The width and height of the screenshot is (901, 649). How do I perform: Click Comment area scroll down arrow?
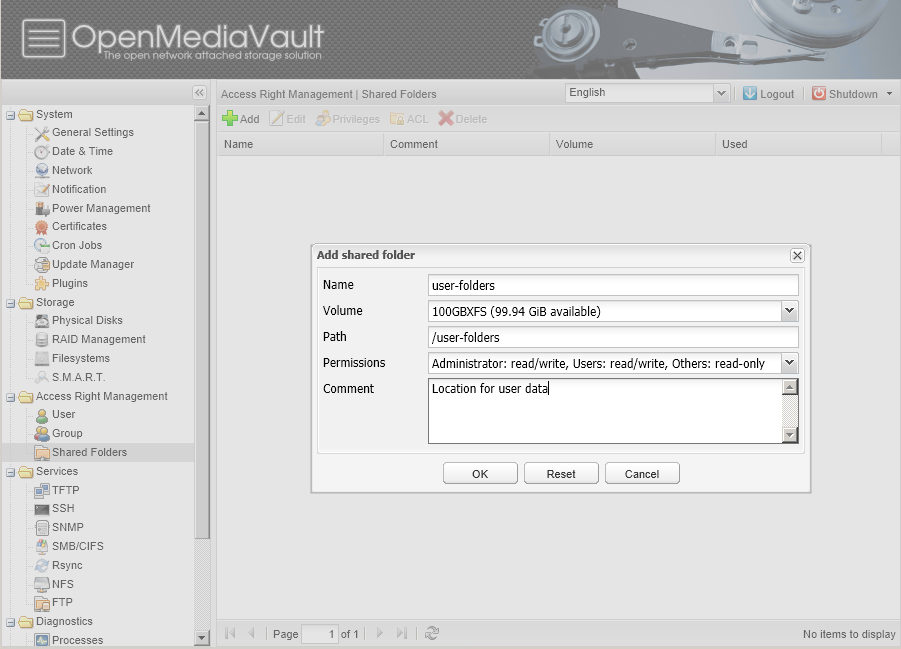(x=790, y=435)
